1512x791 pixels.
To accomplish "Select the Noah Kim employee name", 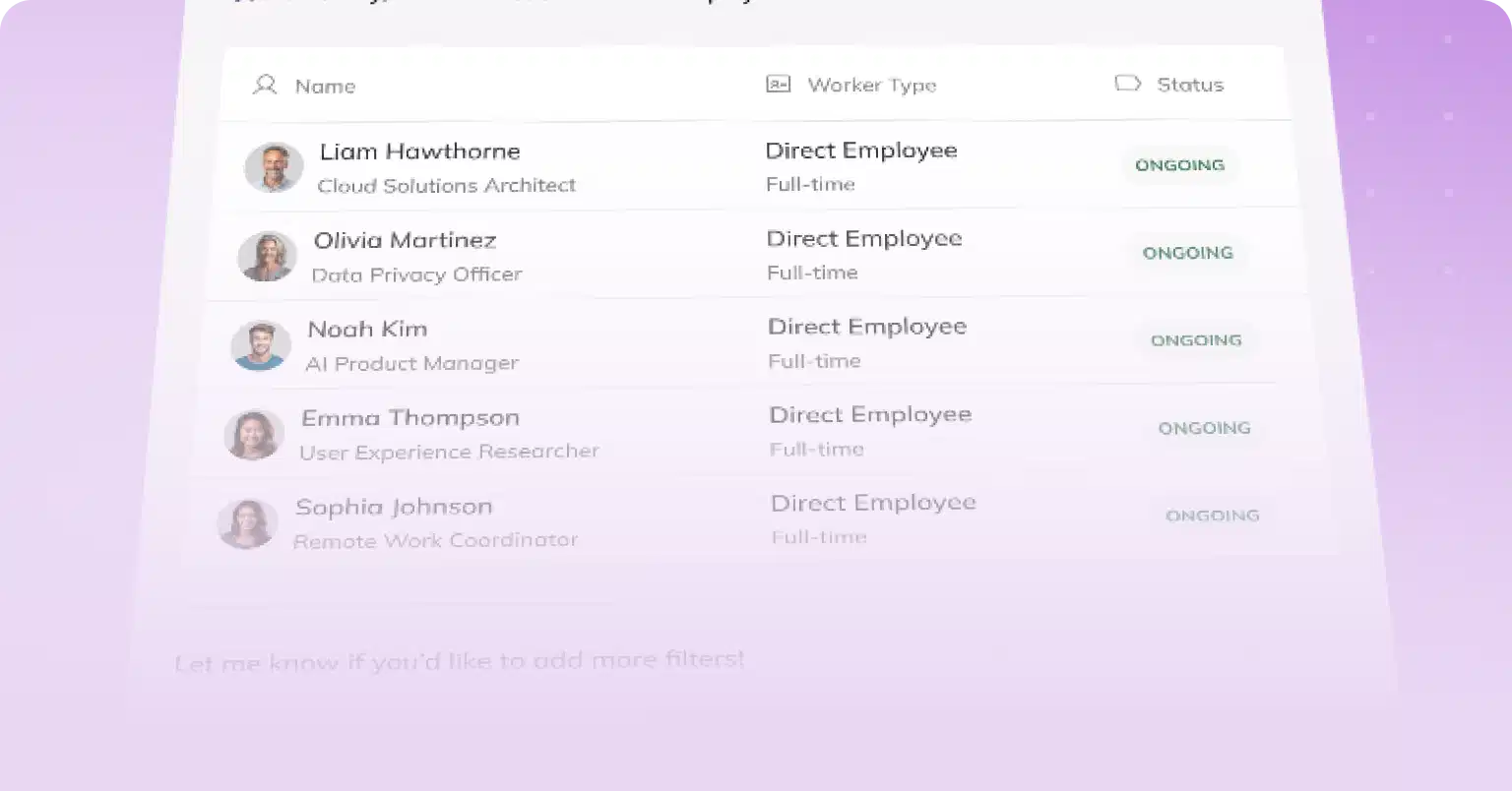I will pos(367,329).
